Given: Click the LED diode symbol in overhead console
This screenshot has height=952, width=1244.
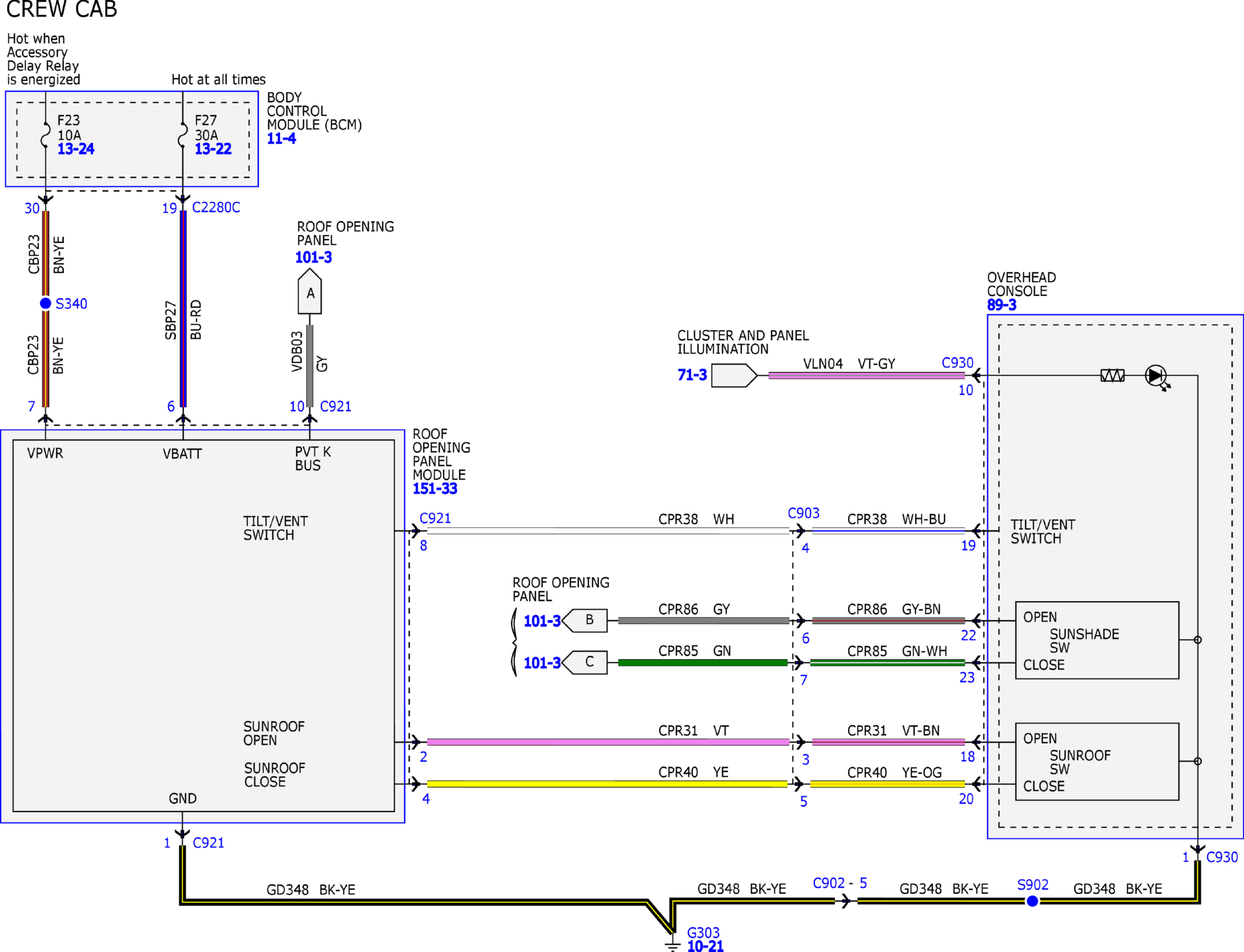Looking at the screenshot, I should 1156,376.
